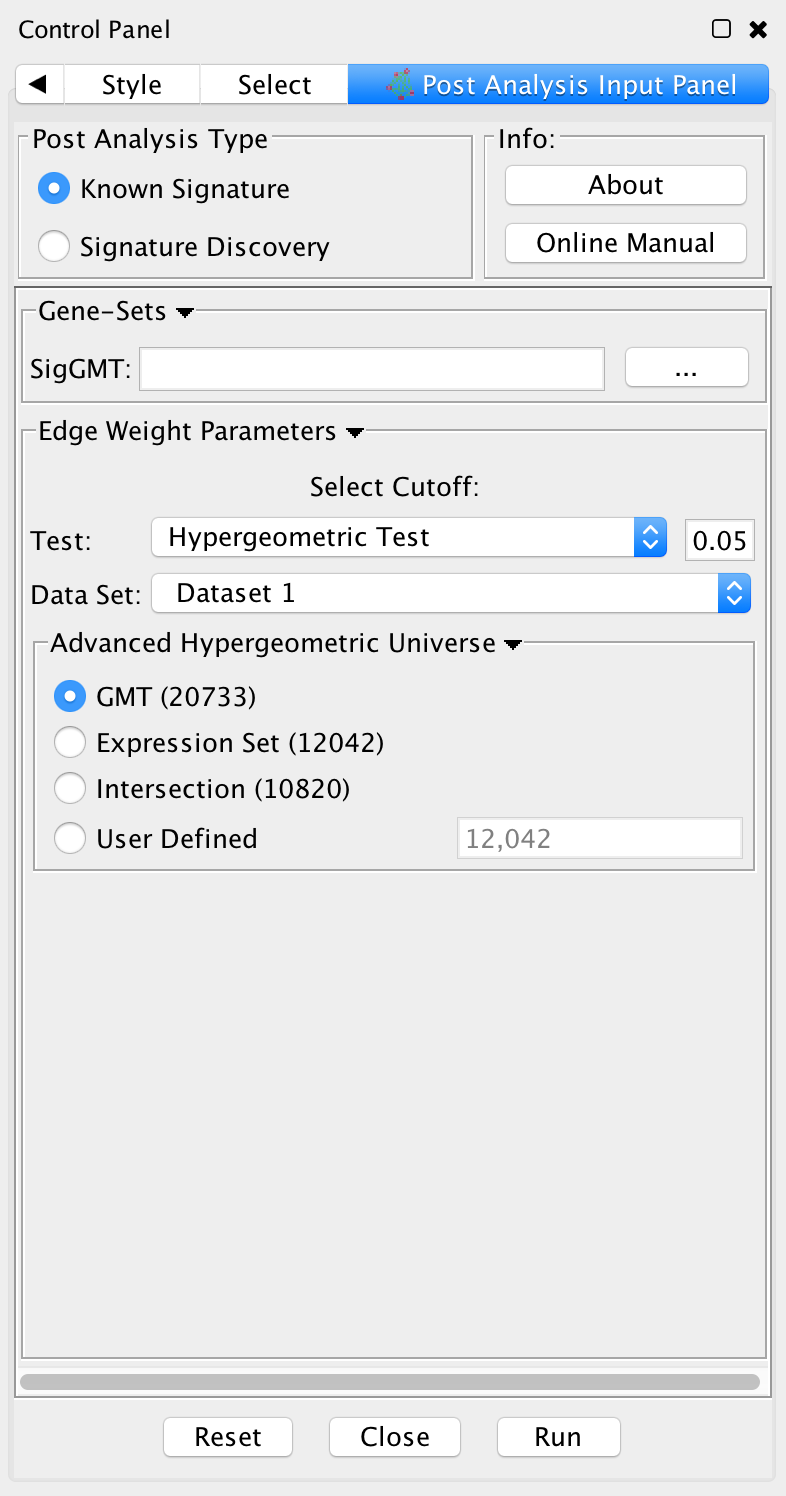Screen dimensions: 786x1496
Task: Choose the User Defined universe option
Action: 70,838
